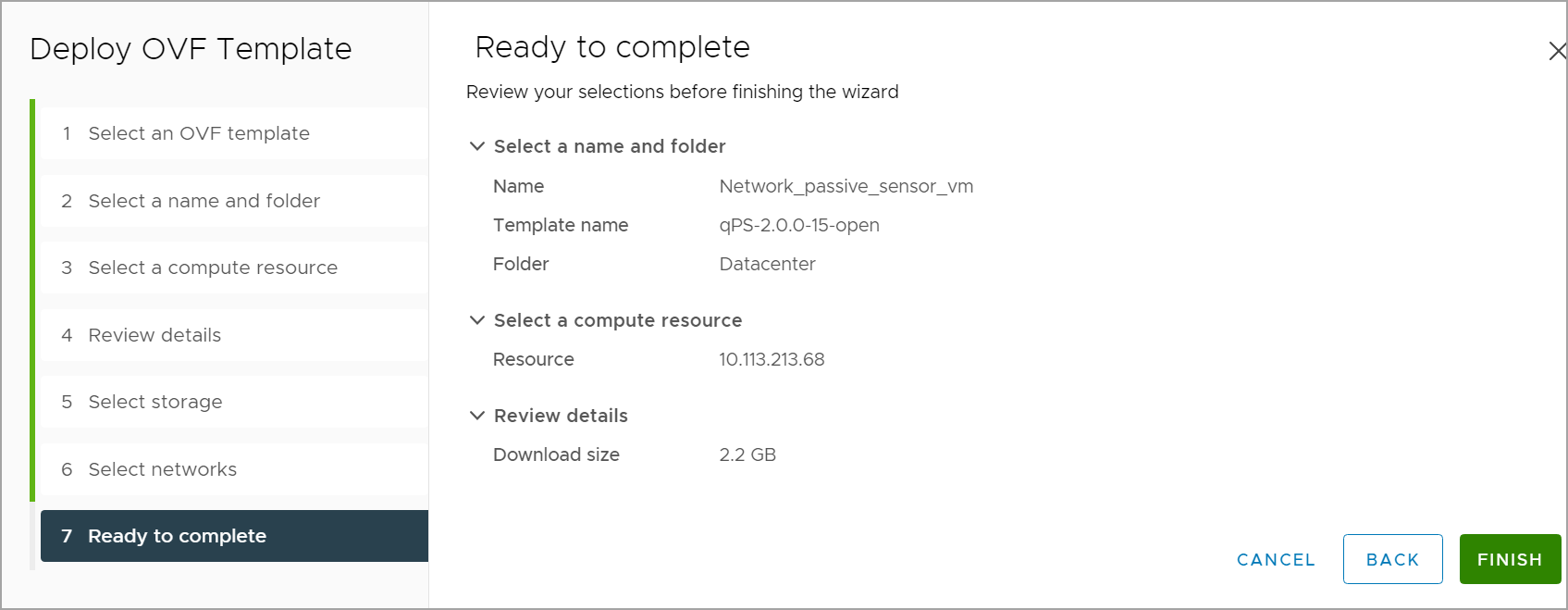Click the FINISH button
The image size is (1568, 610).
click(x=1510, y=559)
